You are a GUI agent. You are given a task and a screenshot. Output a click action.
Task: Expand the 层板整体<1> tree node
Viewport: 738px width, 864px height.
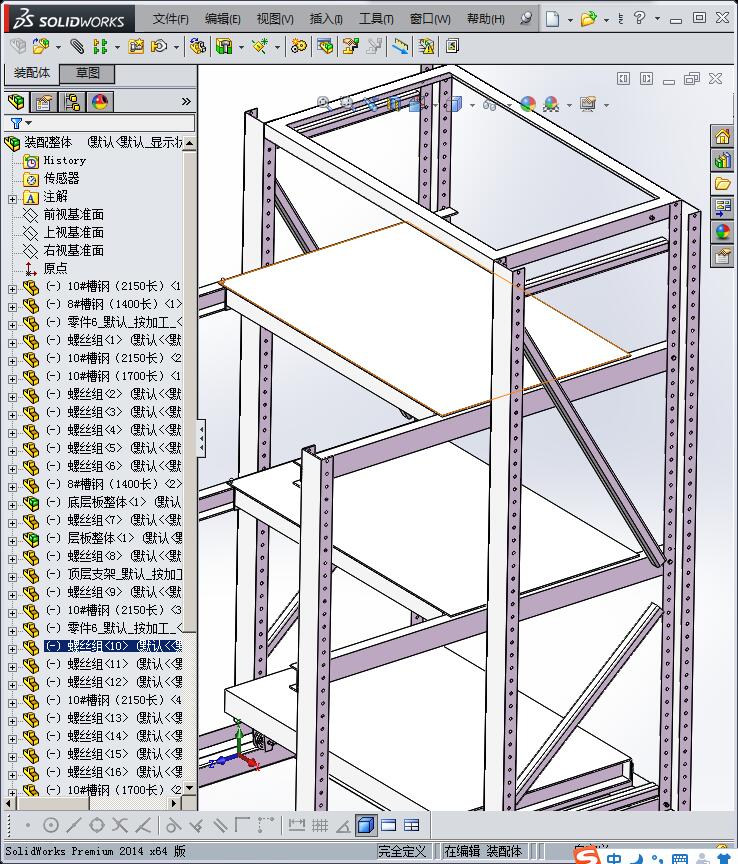[12, 541]
